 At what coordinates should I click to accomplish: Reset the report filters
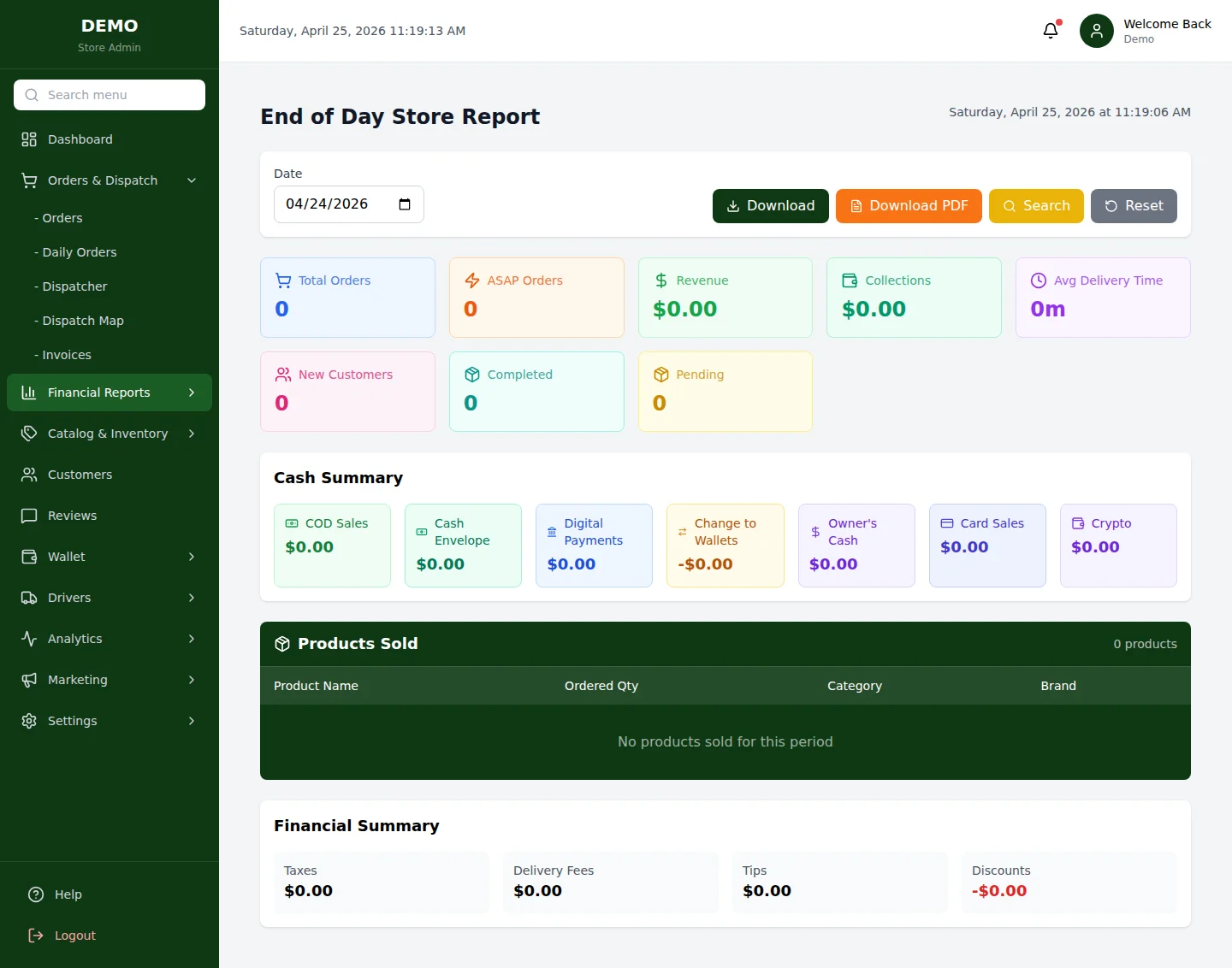point(1133,206)
